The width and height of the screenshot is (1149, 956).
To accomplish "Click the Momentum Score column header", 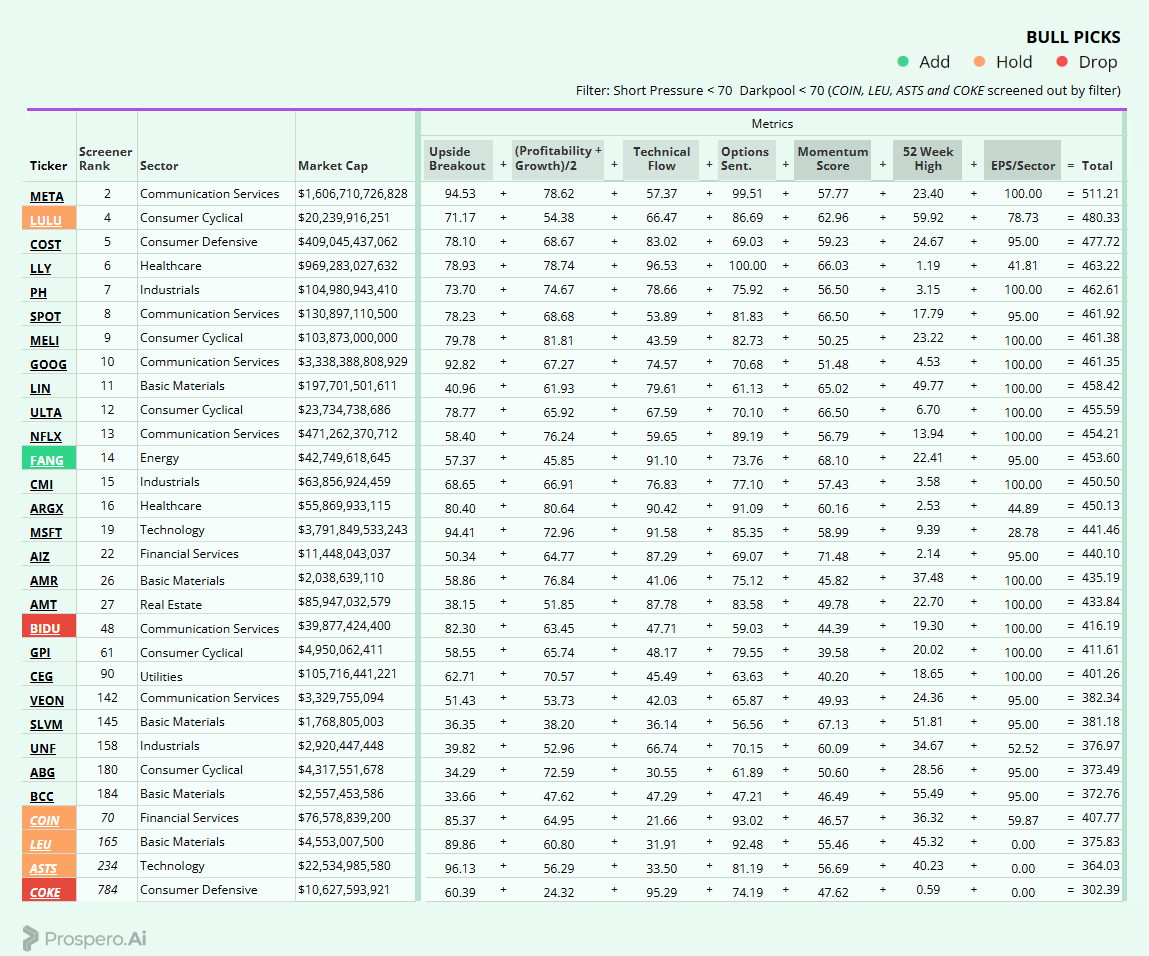I will 832,159.
